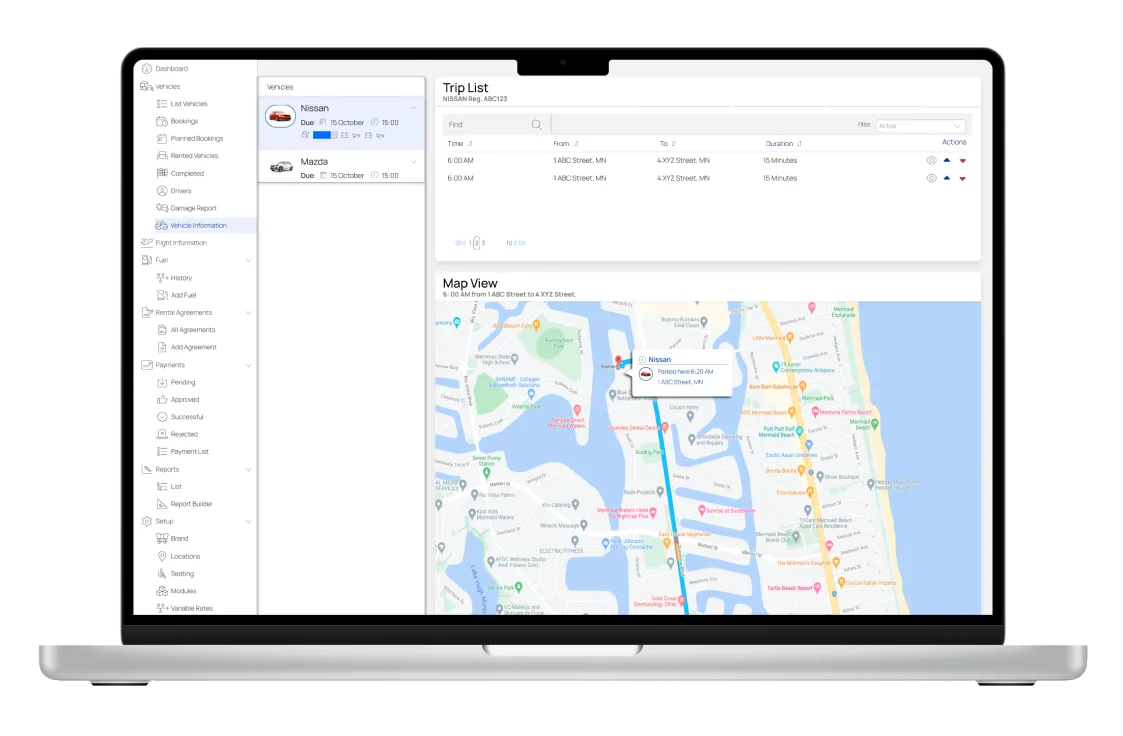
Task: Click the Pending payments icon
Action: coord(162,382)
